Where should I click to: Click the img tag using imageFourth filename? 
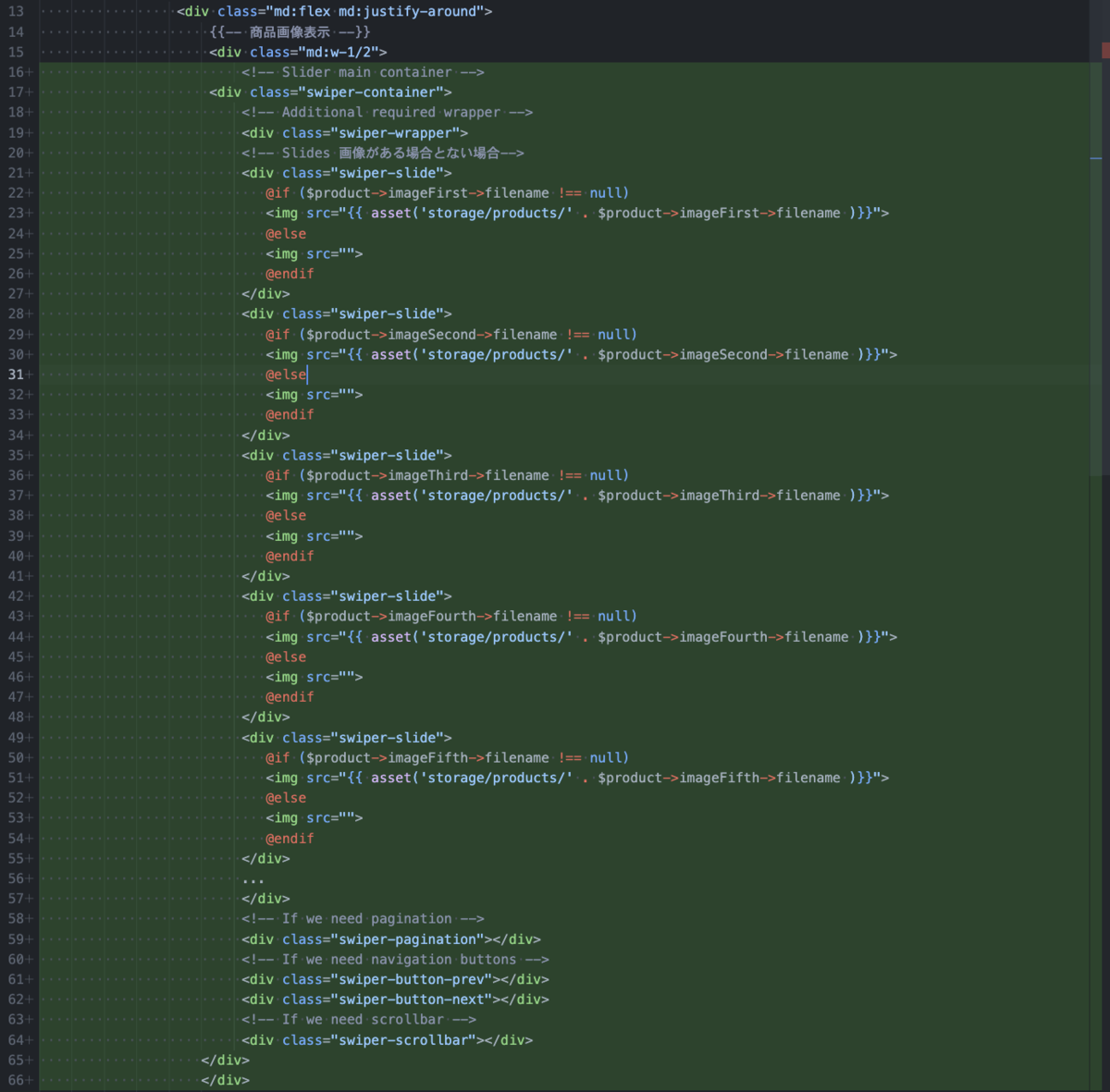pos(581,637)
